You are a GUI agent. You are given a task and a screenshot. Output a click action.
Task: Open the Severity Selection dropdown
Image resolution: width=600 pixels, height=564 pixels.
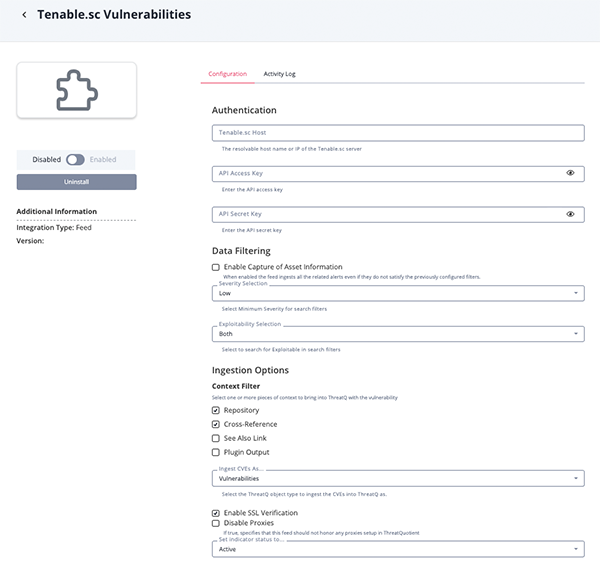pos(397,294)
